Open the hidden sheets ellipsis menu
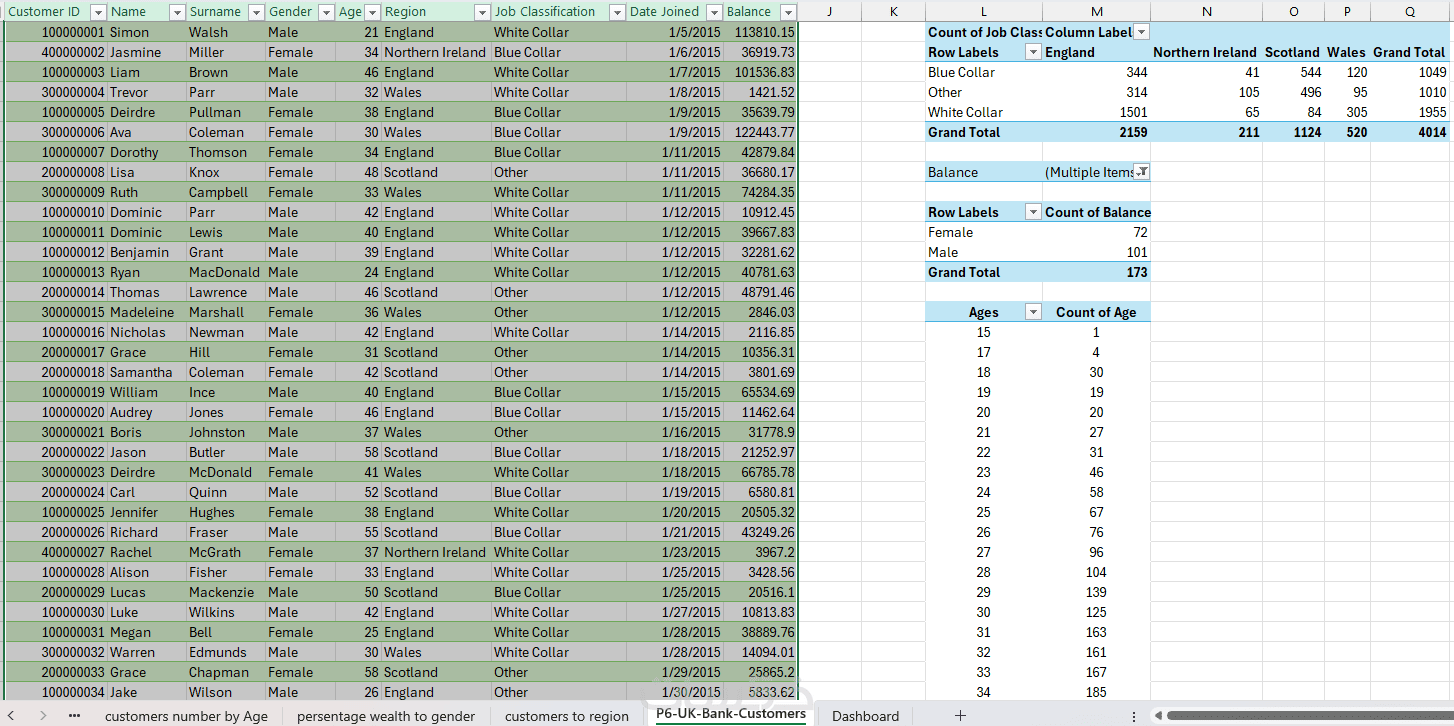 75,715
